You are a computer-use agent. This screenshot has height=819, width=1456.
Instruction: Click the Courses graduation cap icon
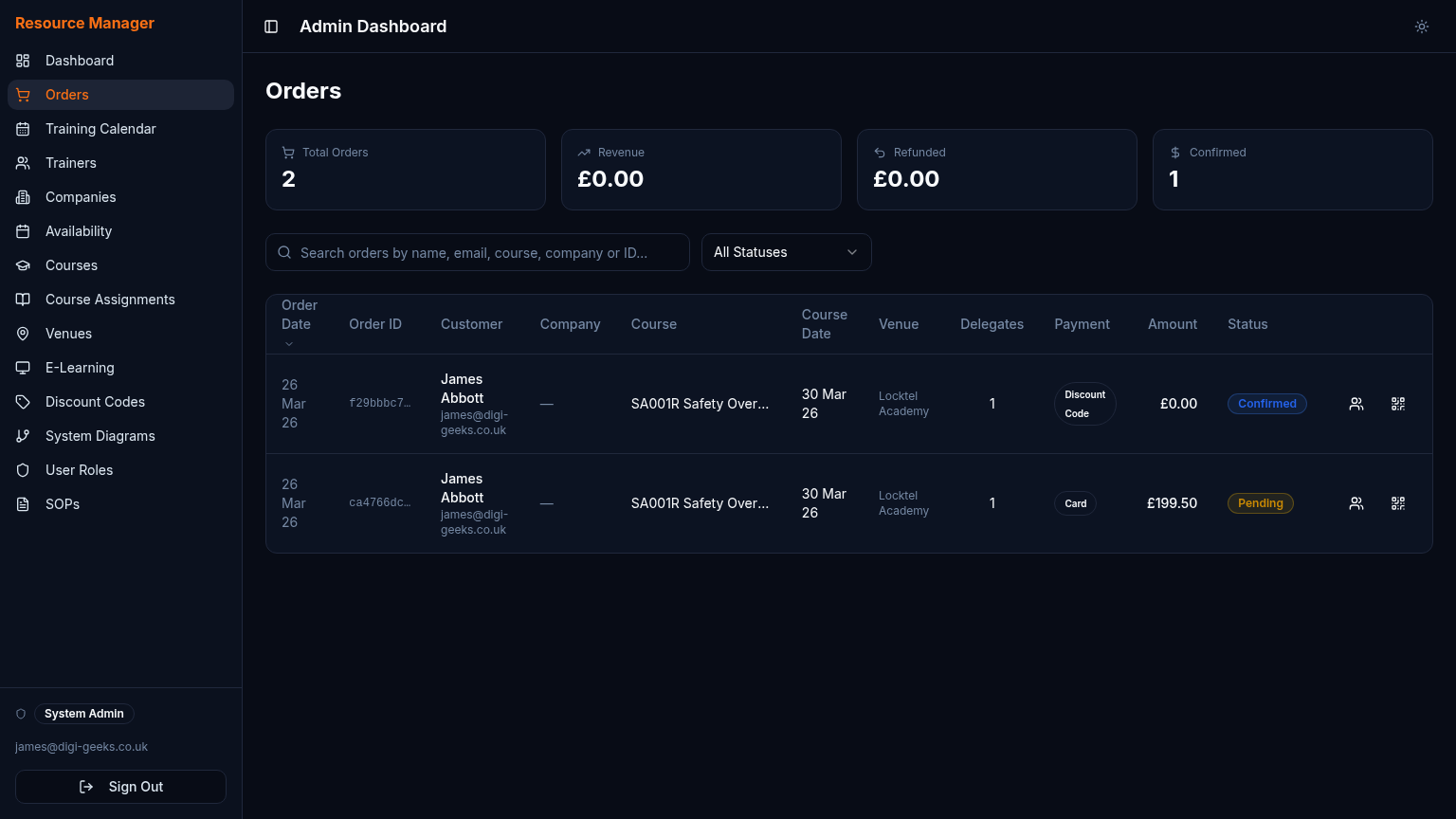(x=23, y=265)
